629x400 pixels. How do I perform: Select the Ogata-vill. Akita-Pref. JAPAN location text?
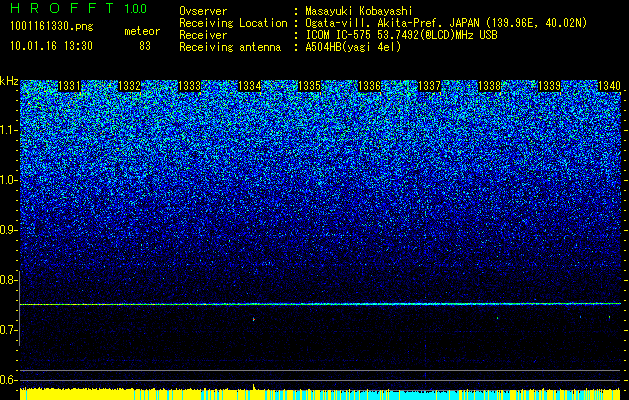(446, 23)
